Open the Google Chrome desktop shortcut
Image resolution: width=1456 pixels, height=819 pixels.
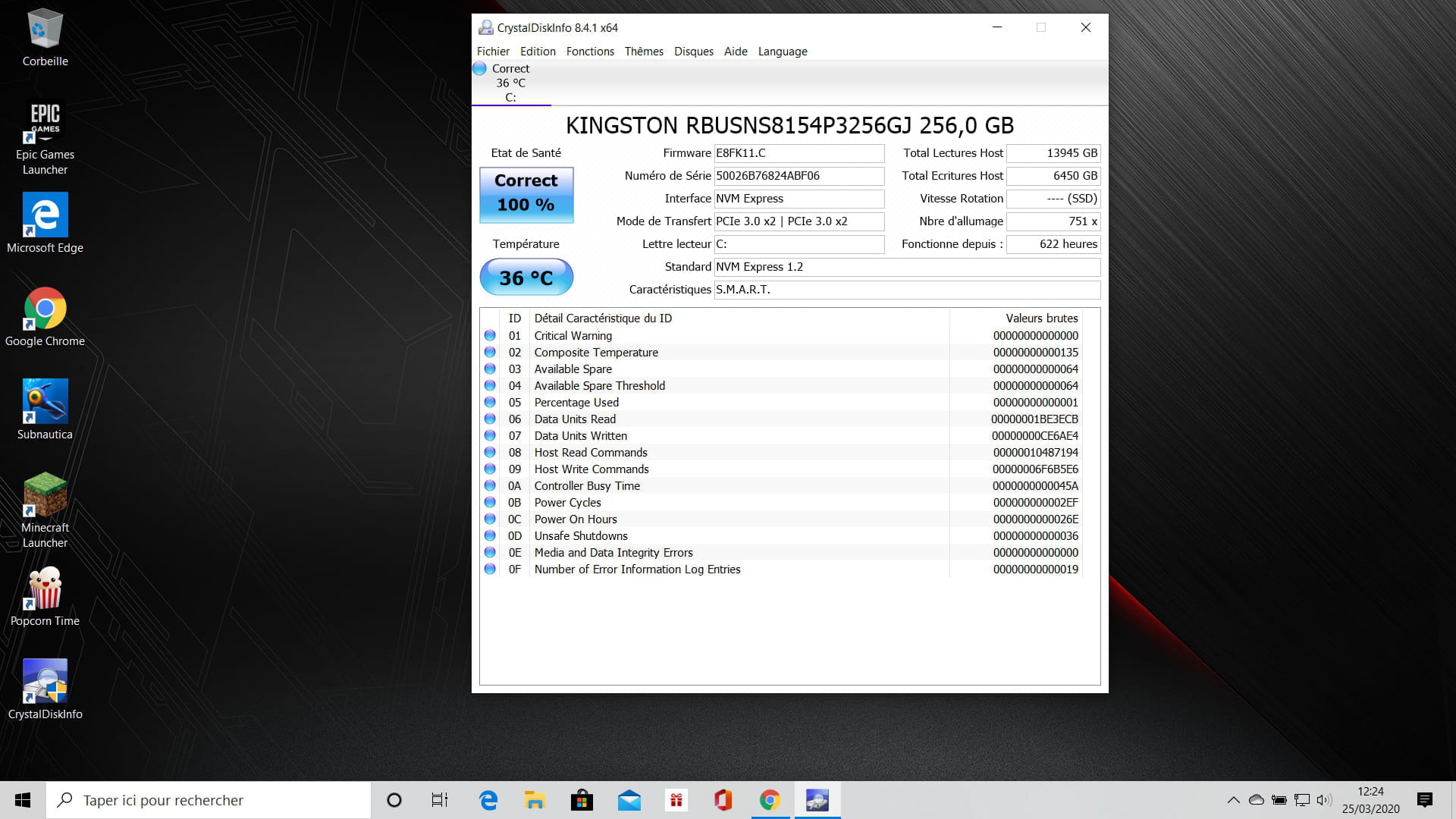[x=45, y=317]
